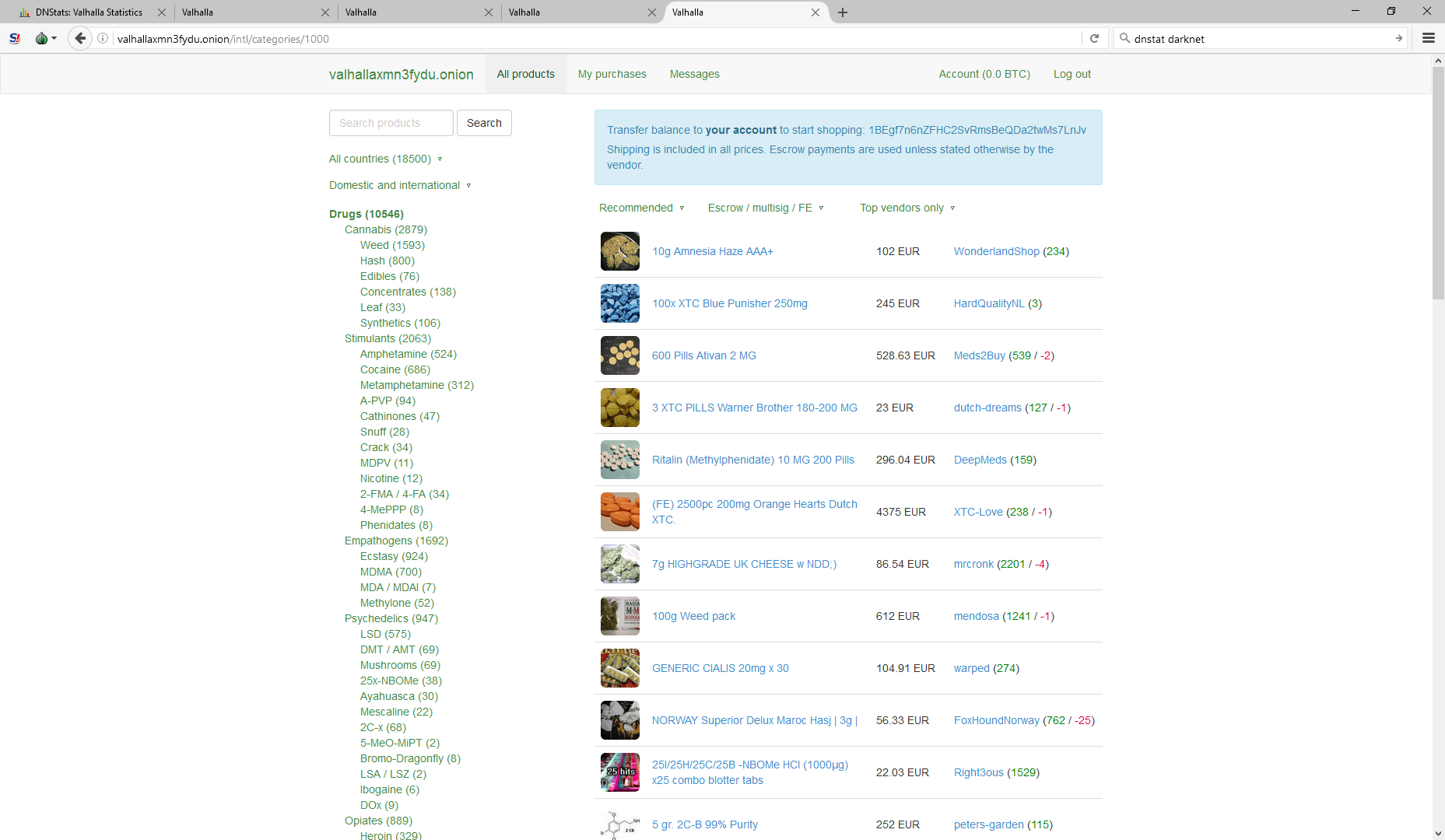Open Psychedelics (947) category
This screenshot has width=1445, height=840.
[391, 618]
